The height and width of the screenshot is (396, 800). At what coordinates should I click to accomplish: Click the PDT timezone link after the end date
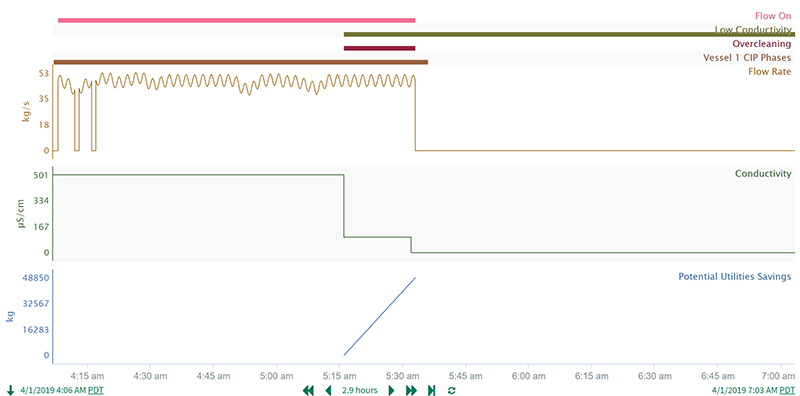(787, 390)
